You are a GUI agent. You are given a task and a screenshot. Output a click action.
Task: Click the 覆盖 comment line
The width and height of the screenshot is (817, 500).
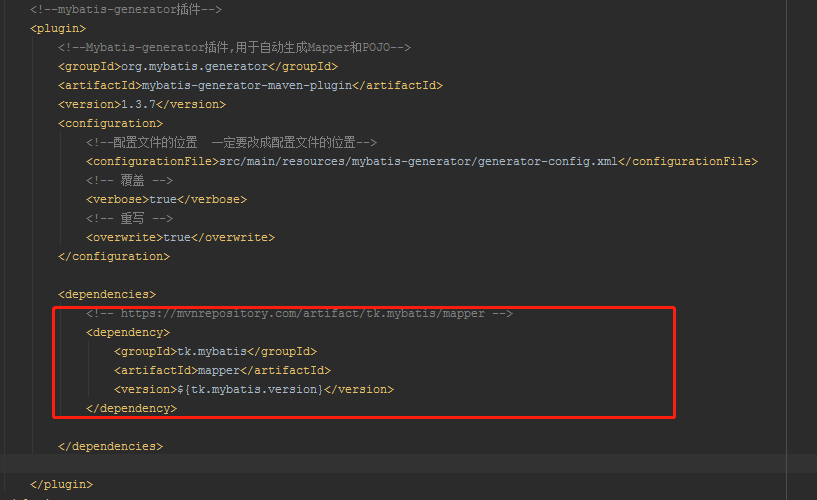click(129, 180)
